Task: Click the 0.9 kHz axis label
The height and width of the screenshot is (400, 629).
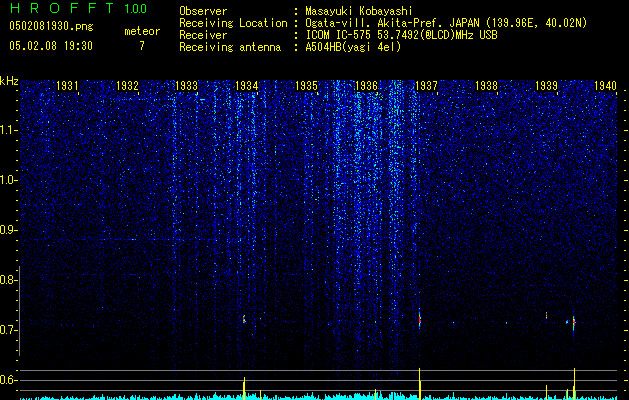Action: (7, 230)
